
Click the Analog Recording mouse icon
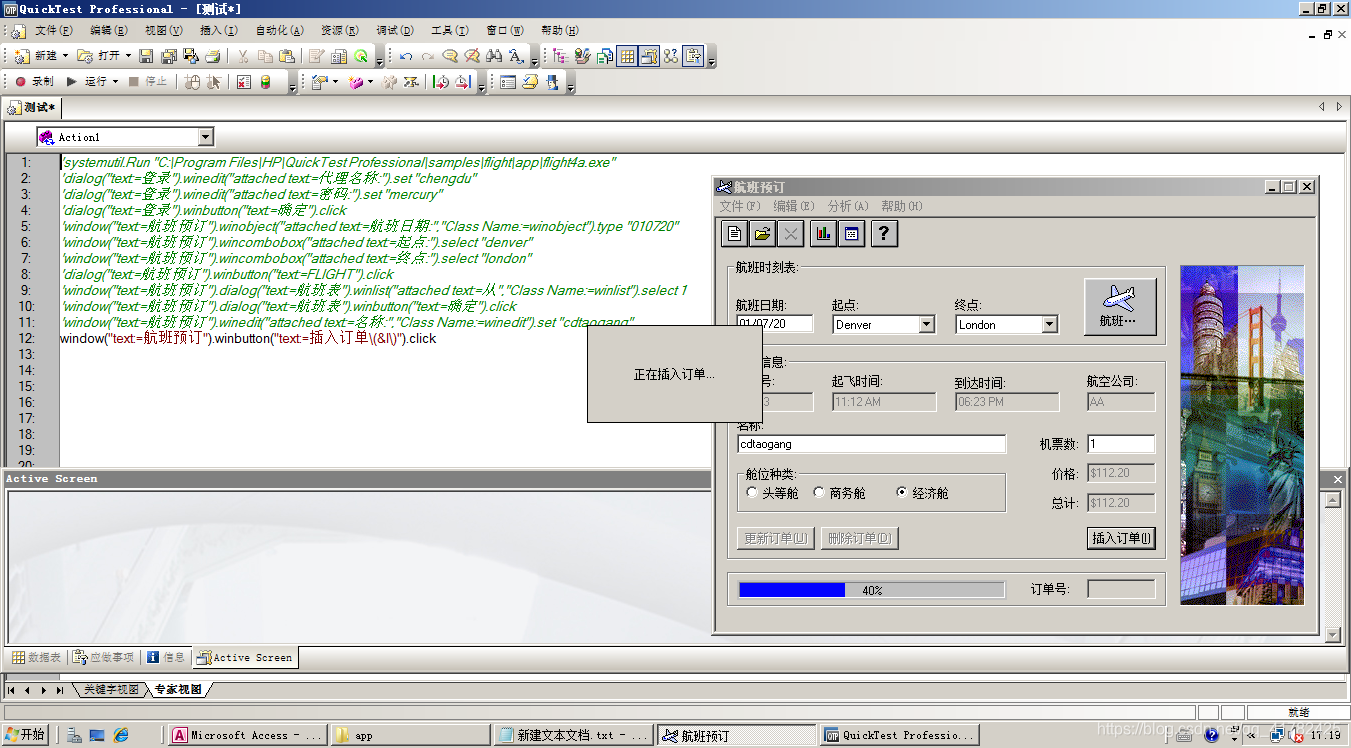[x=192, y=81]
